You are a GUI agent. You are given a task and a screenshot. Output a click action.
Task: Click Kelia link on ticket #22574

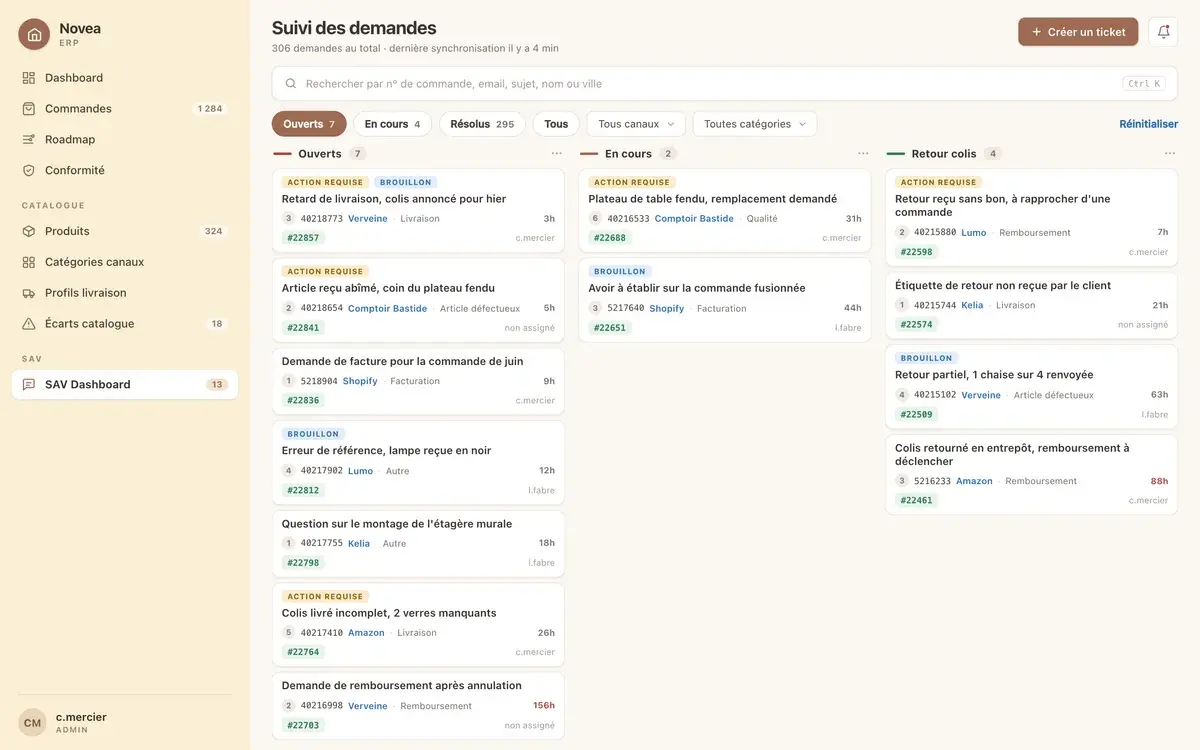972,305
